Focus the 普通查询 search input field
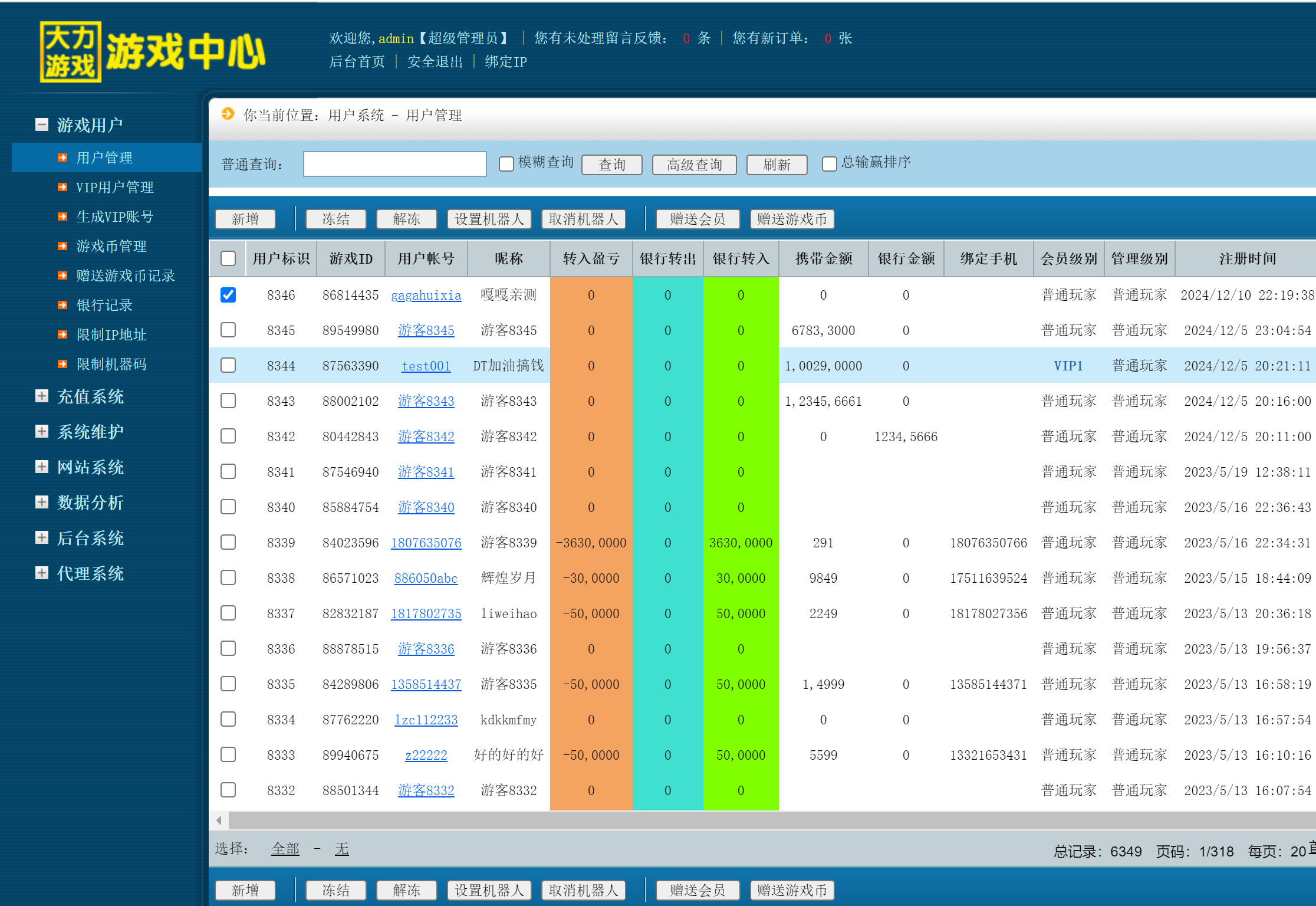 tap(394, 164)
